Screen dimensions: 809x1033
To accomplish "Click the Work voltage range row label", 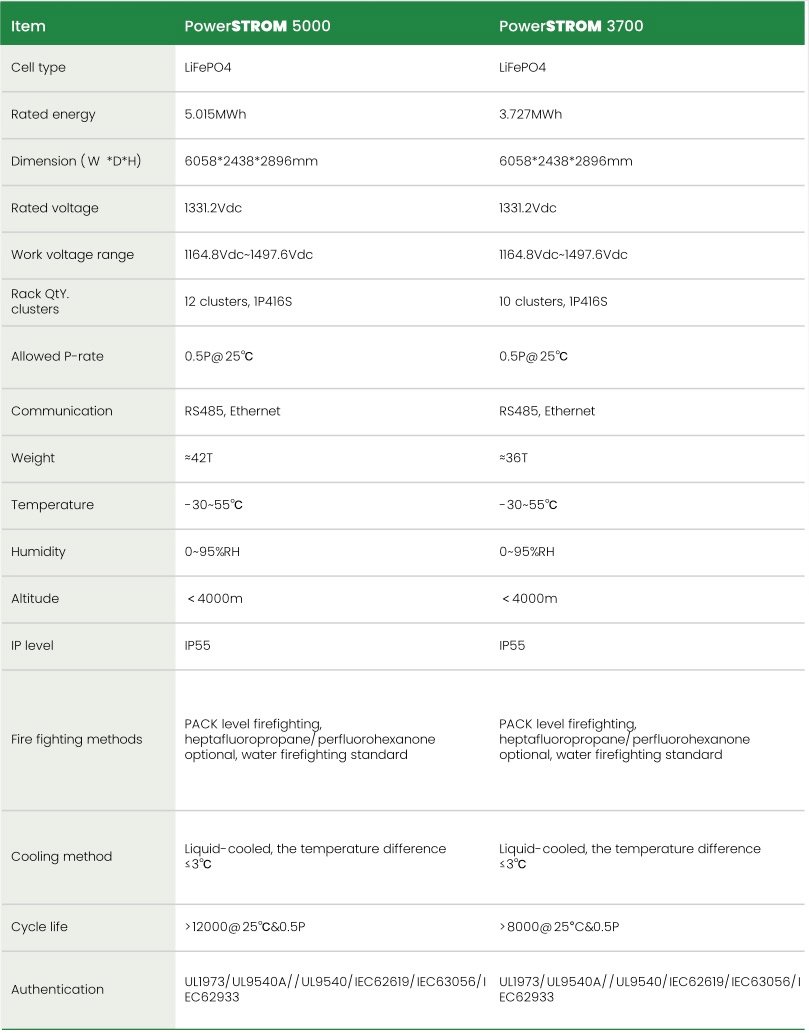I will click(x=72, y=255).
